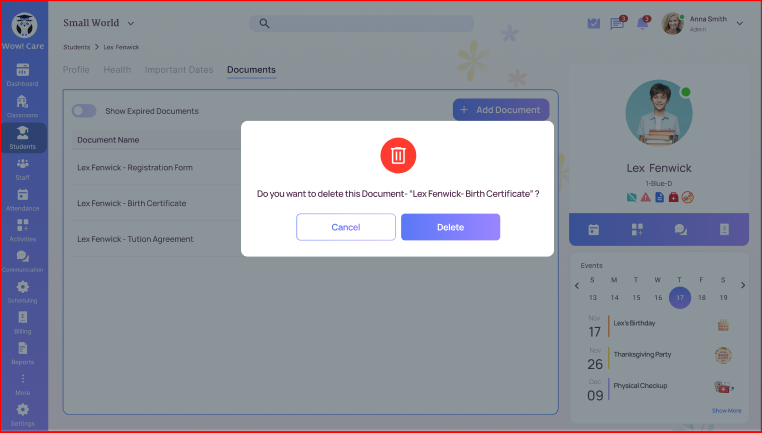The image size is (762, 433).
Task: Open Dashboard from the sidebar
Action: tap(22, 74)
